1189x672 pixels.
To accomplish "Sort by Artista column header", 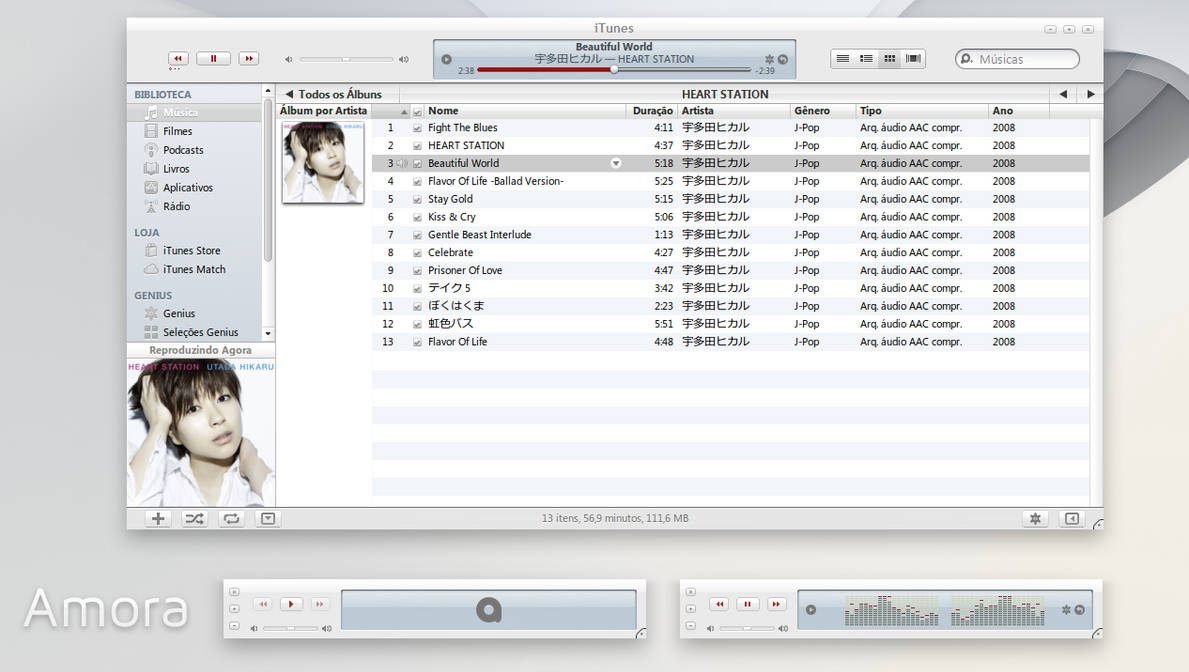I will [733, 111].
